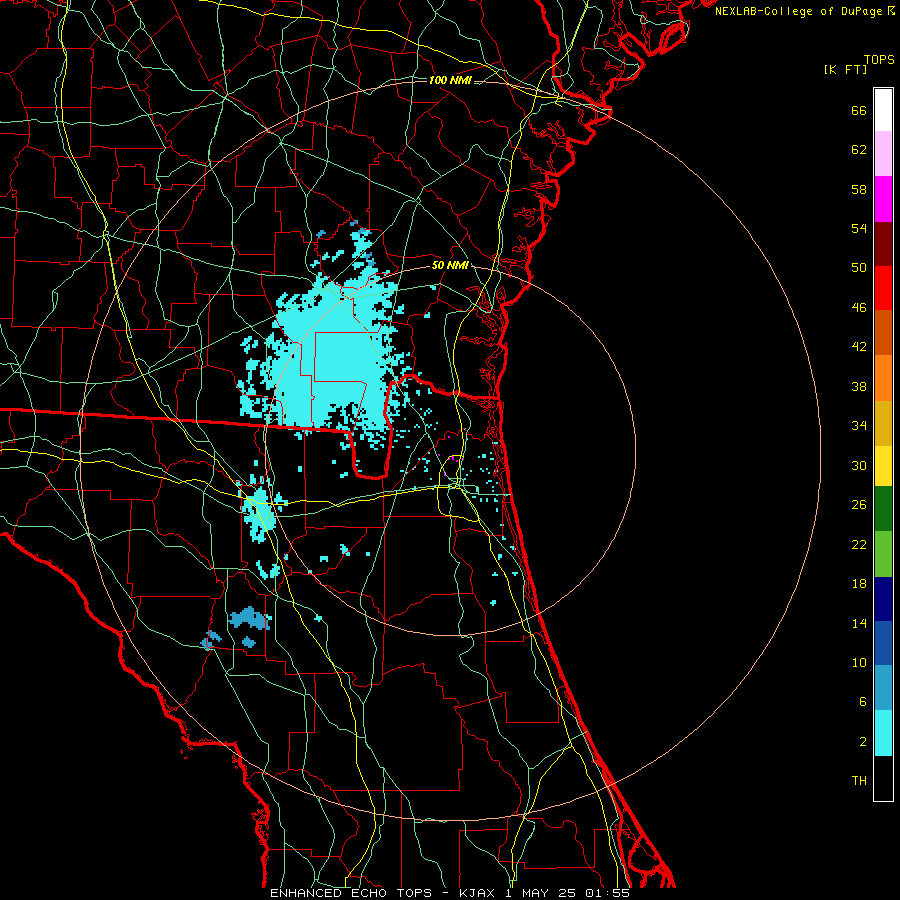Click the light green 22 kft legend swatch
Viewport: 900px width, 900px height.
pos(883,554)
